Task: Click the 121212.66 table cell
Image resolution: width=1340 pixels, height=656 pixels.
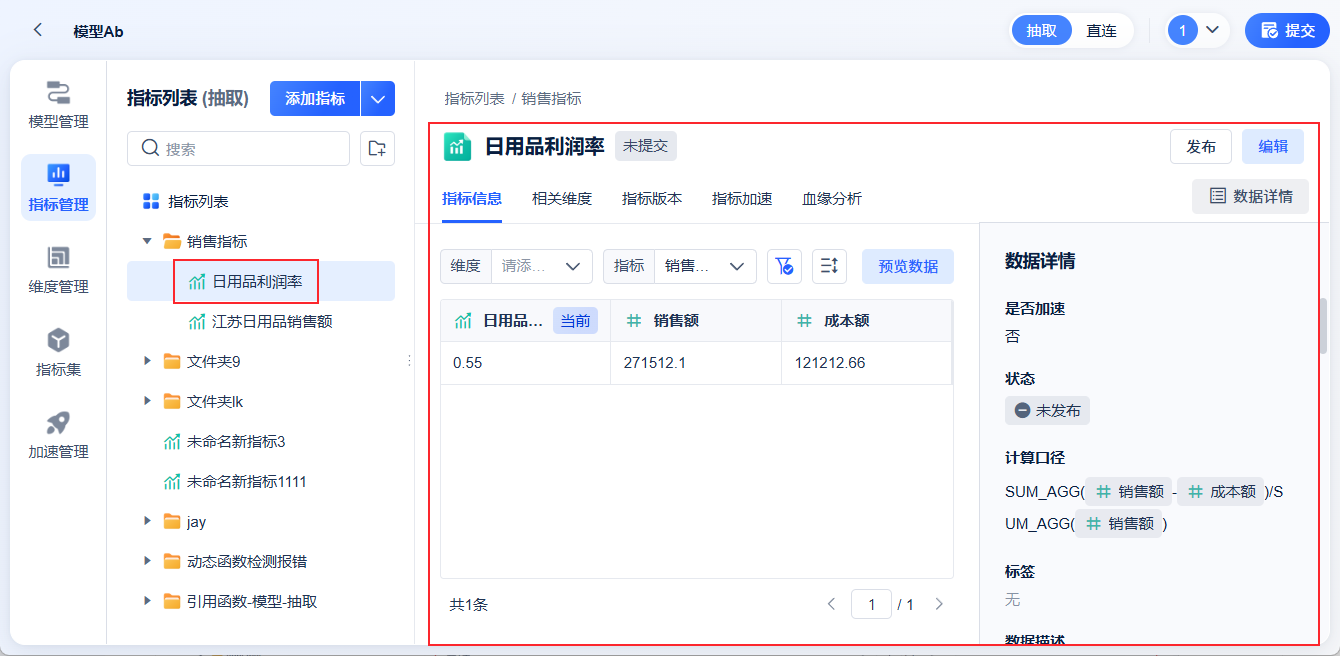Action: (x=867, y=363)
